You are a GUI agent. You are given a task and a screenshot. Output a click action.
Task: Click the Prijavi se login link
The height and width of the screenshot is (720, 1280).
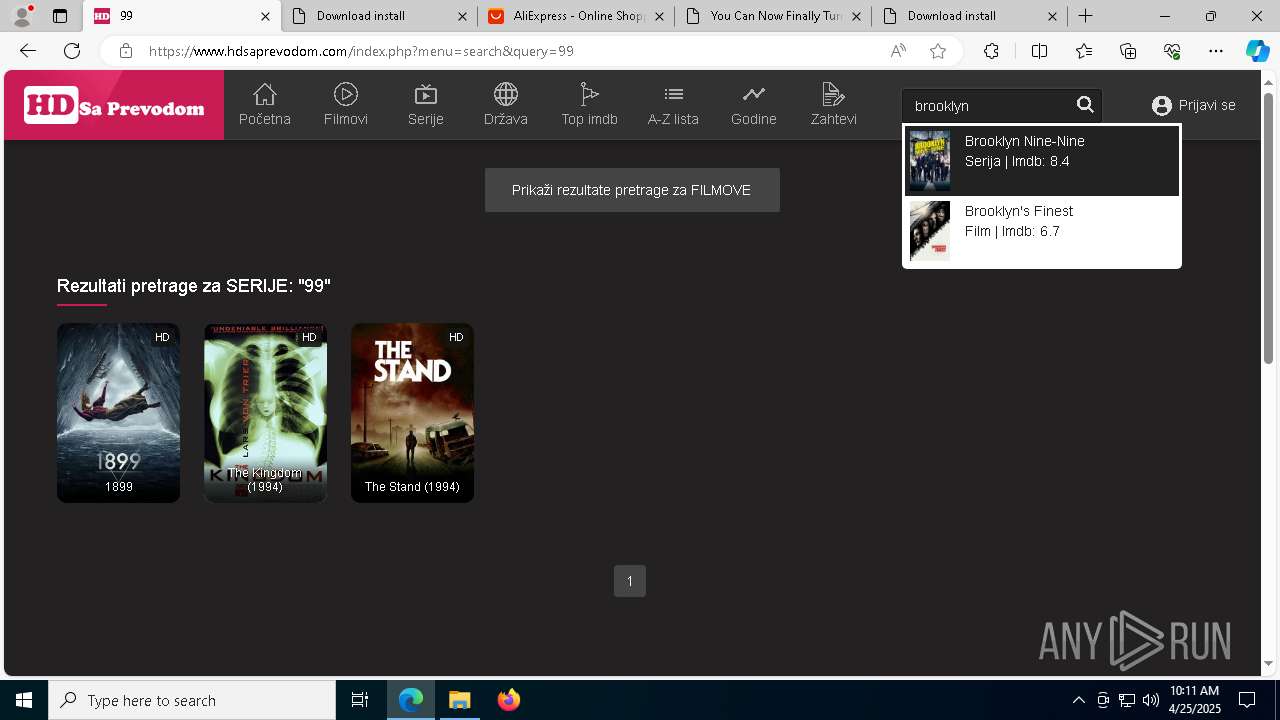(1194, 105)
